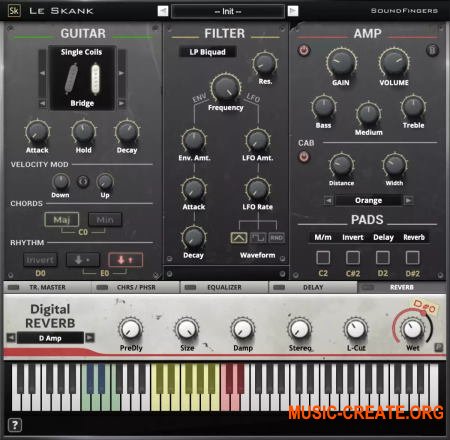
Task: Click the Single Coils pickup display
Action: tap(82, 78)
